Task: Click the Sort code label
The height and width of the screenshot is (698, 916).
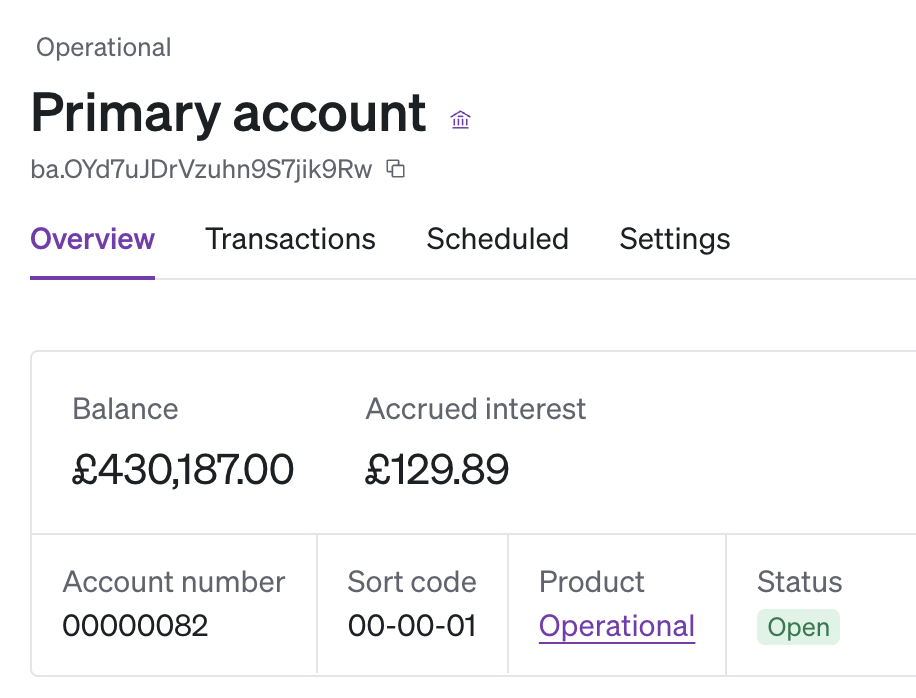Action: click(x=412, y=582)
